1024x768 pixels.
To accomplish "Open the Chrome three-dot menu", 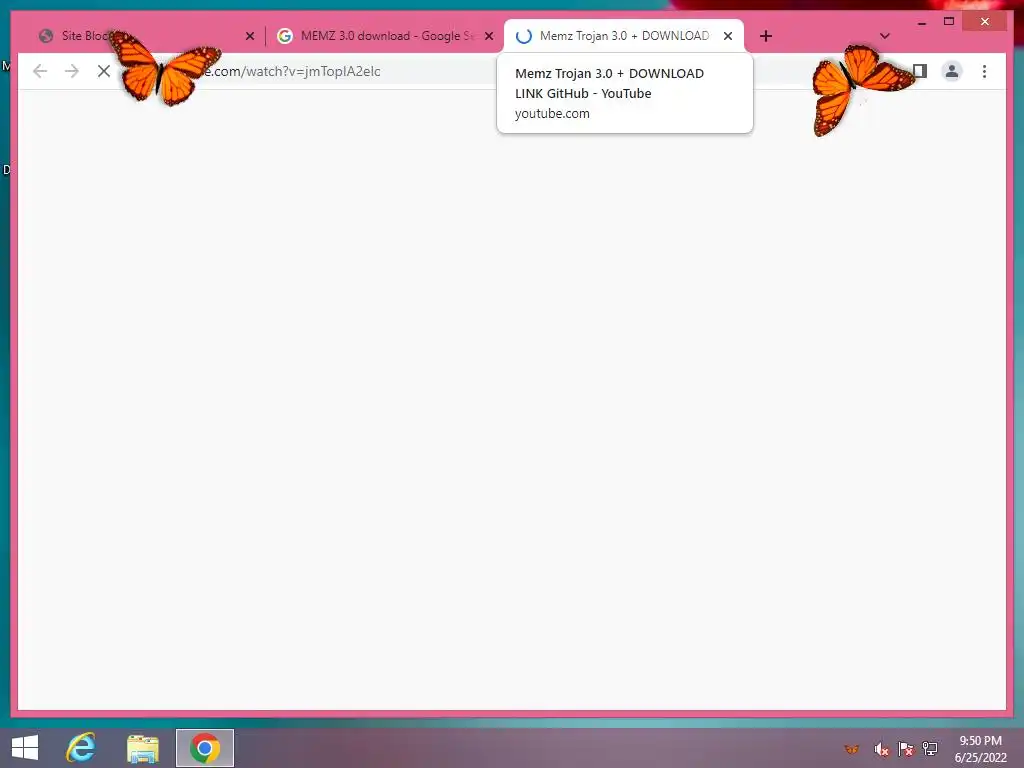I will click(x=984, y=71).
